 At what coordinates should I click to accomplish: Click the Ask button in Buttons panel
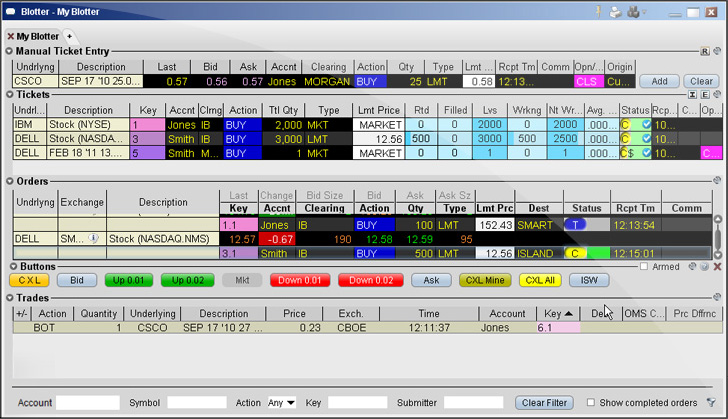pyautogui.click(x=431, y=280)
